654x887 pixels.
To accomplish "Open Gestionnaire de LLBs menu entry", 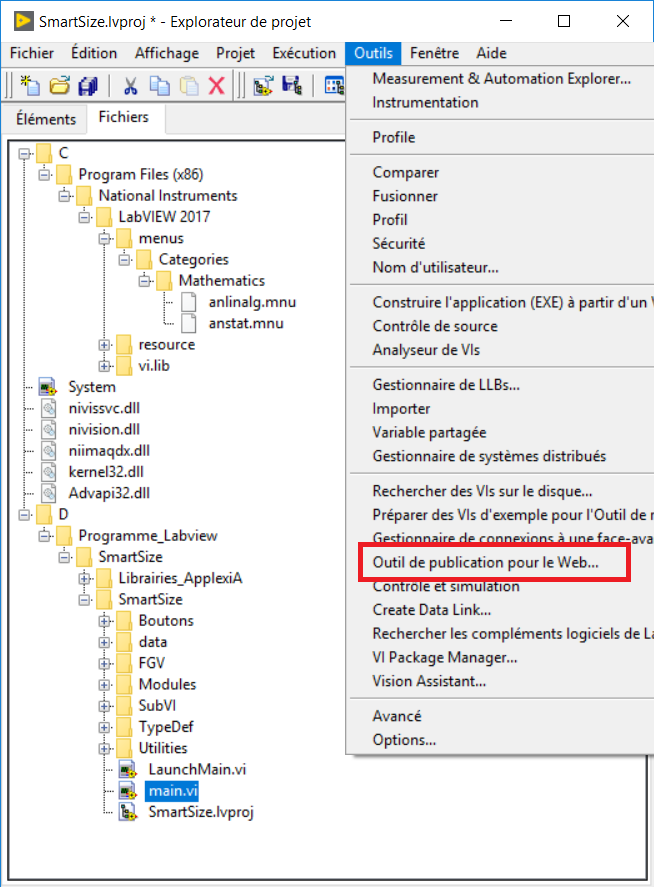I will click(446, 385).
